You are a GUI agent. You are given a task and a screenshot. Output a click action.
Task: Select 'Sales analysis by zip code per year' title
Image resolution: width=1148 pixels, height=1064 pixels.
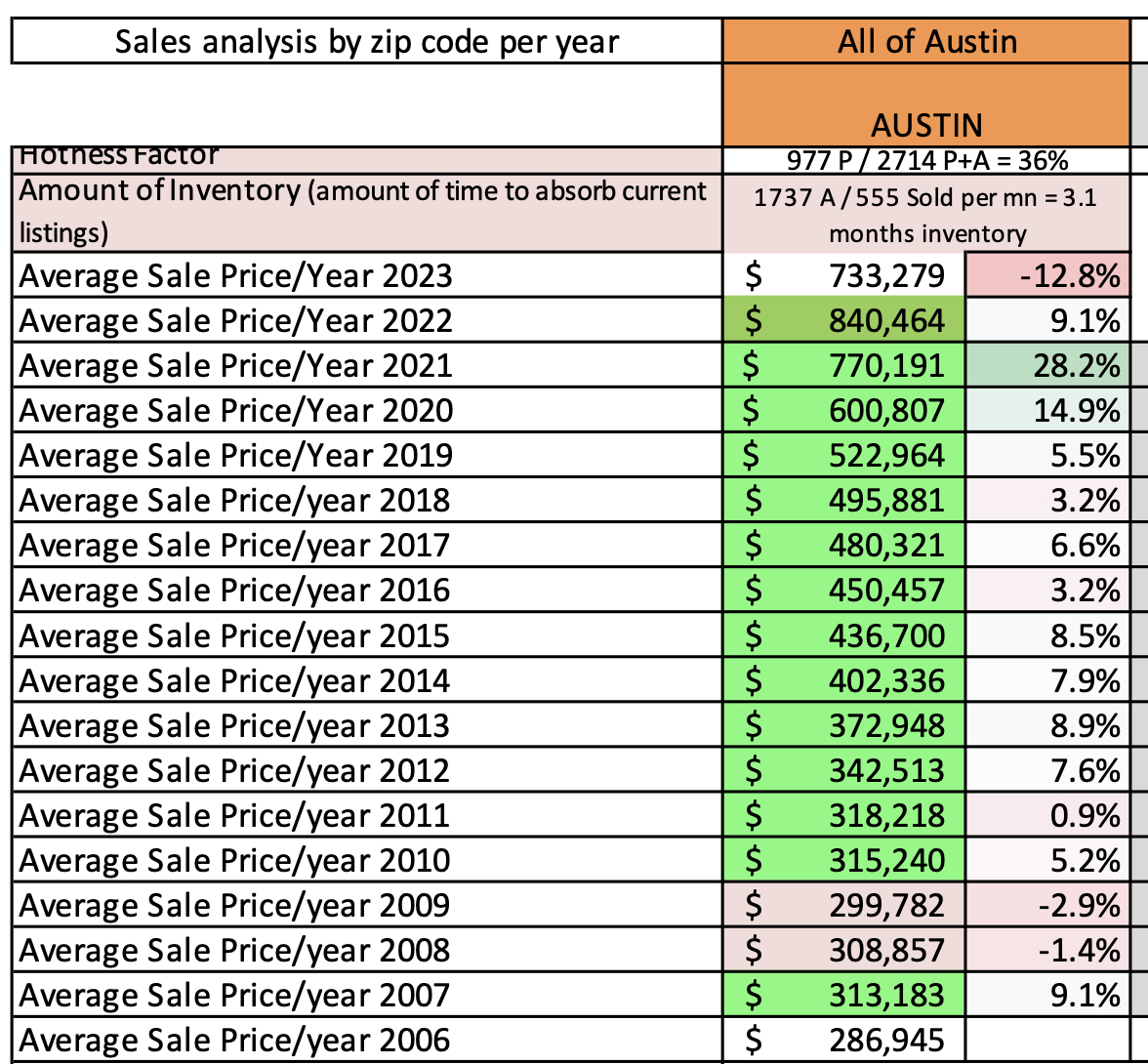pos(367,41)
